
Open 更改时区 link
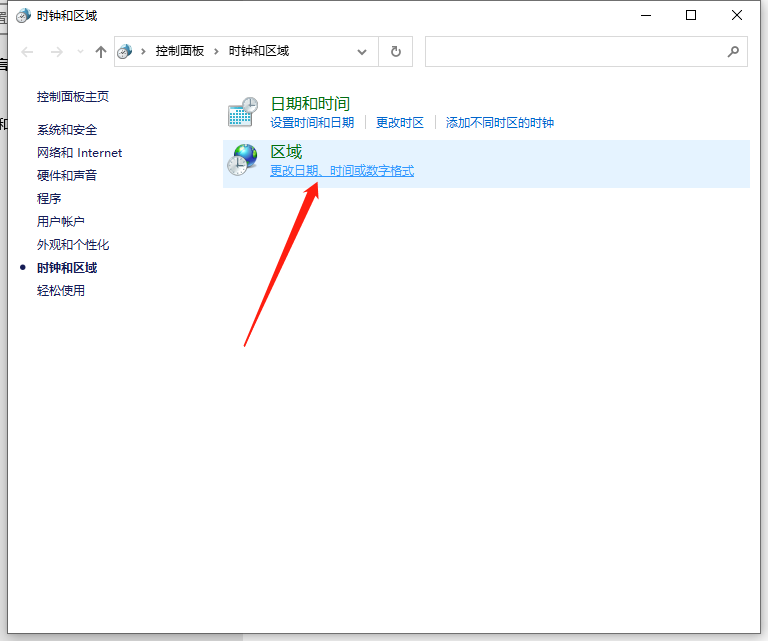[x=400, y=122]
